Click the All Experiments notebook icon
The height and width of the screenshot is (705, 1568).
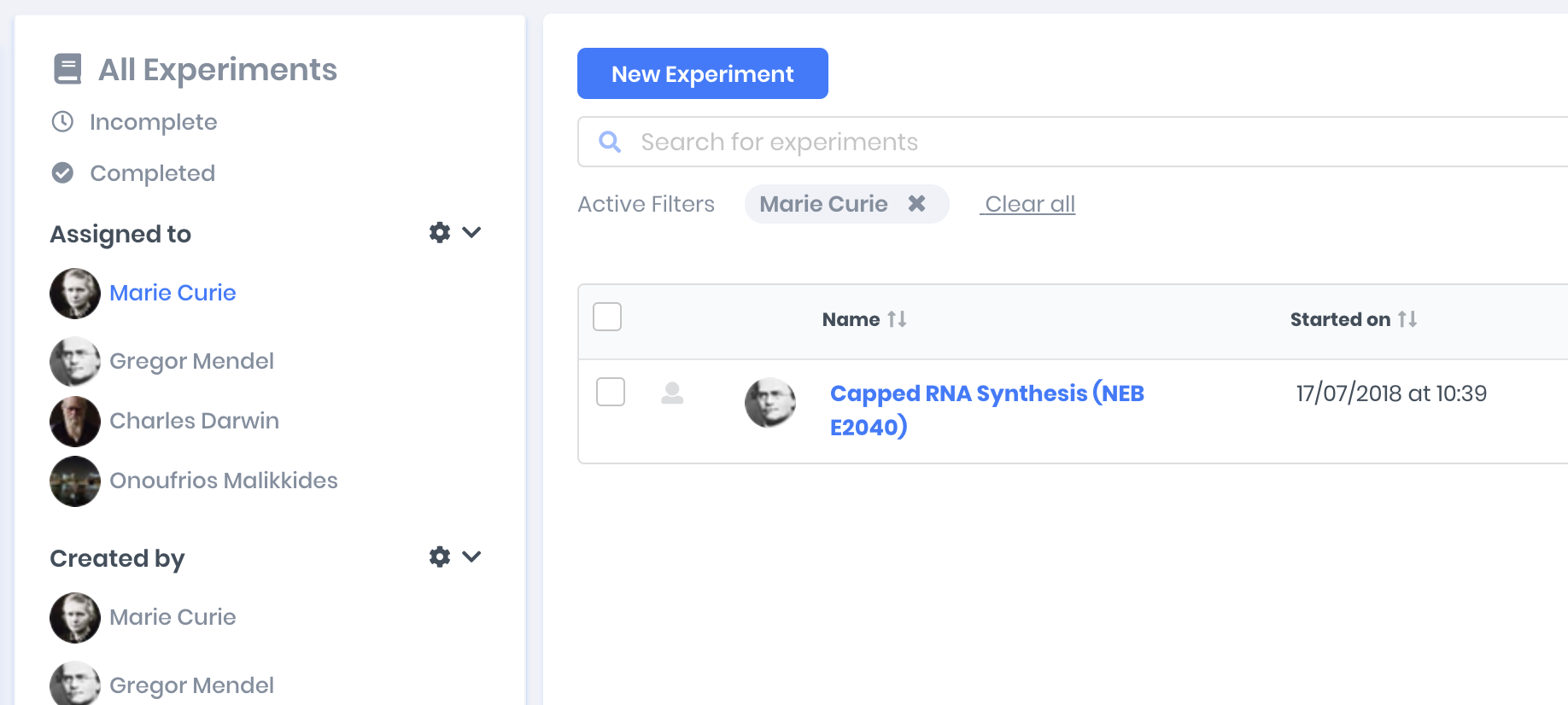(x=67, y=69)
